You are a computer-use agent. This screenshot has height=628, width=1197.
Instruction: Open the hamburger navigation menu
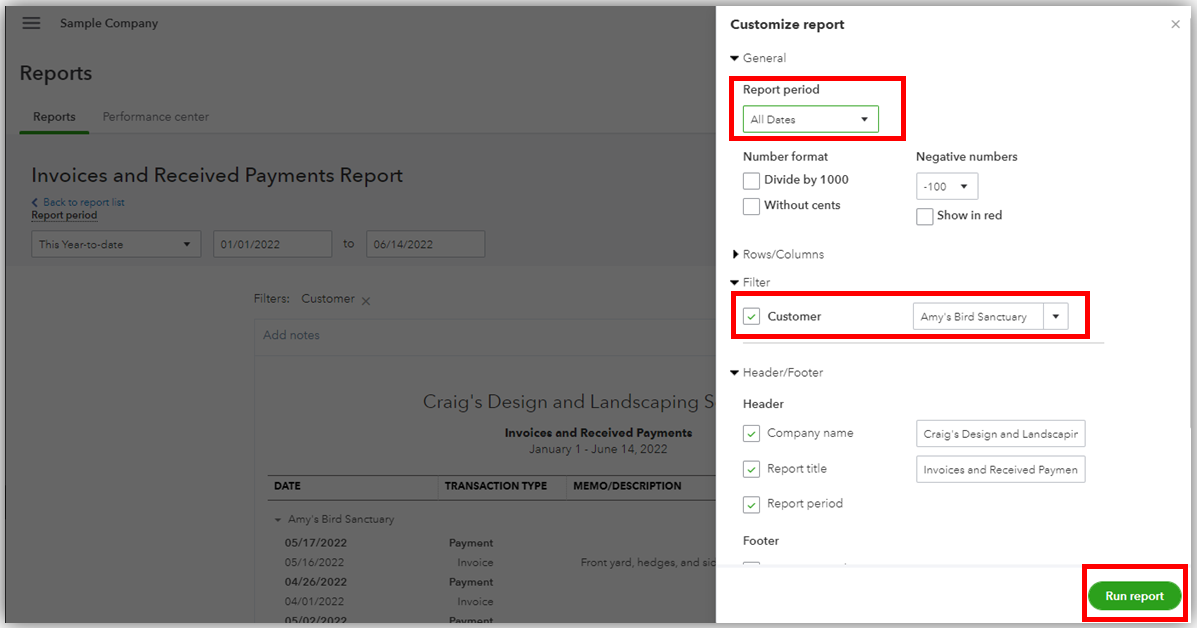click(31, 23)
